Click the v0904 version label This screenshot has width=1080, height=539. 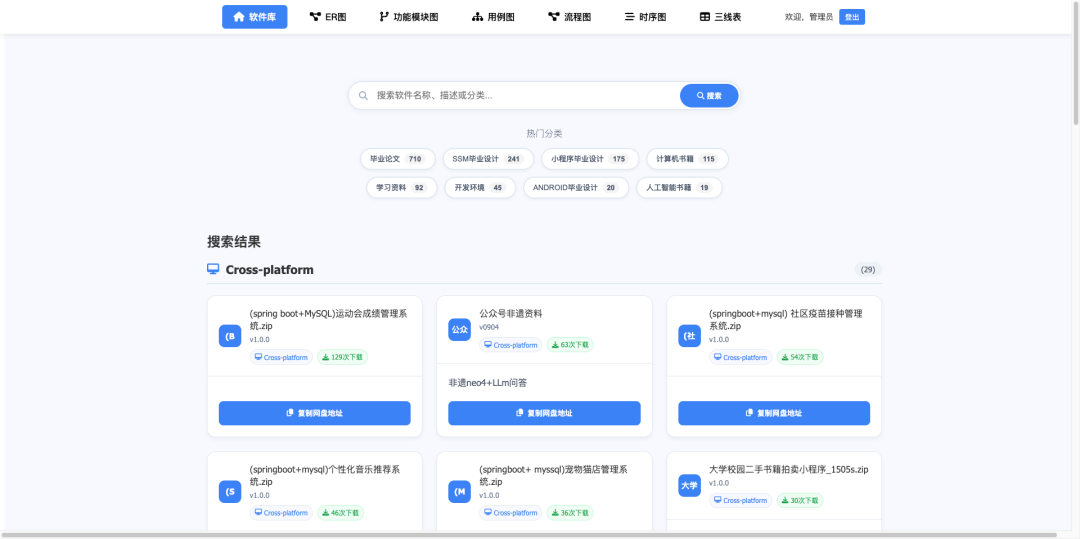click(x=489, y=327)
